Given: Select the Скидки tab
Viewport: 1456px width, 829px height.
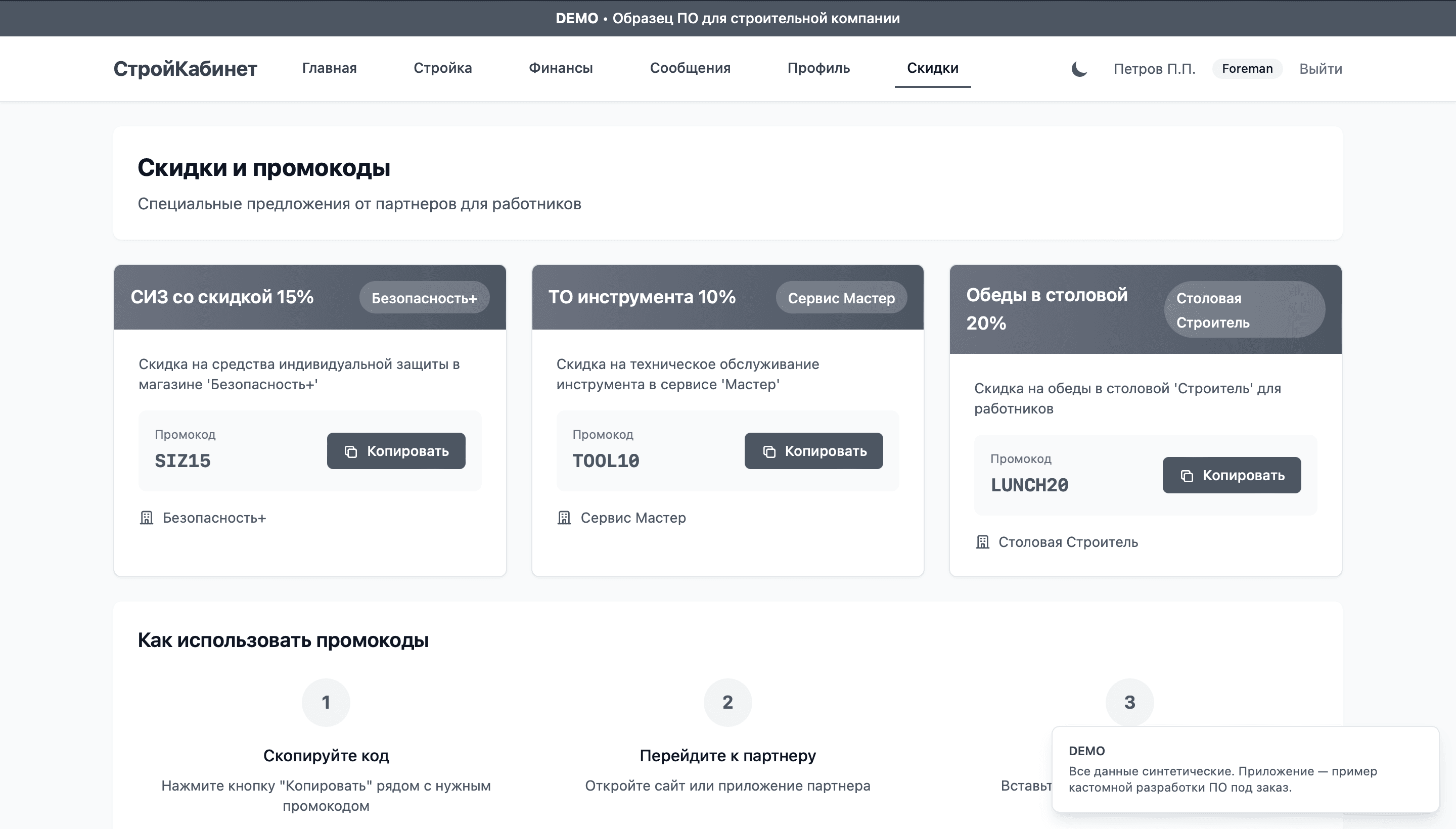Looking at the screenshot, I should (x=932, y=68).
